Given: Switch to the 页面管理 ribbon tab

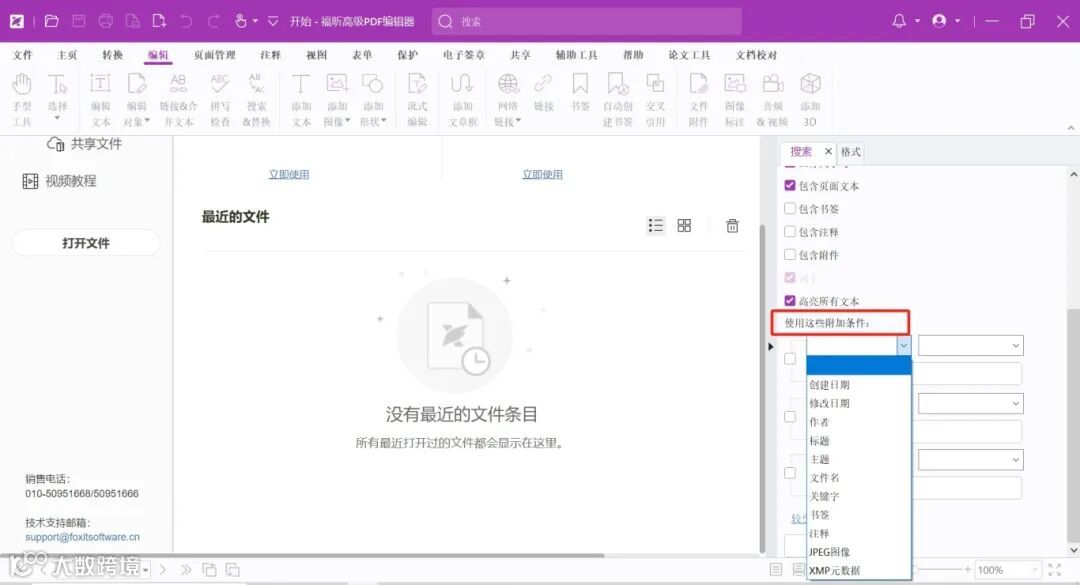Looking at the screenshot, I should (x=214, y=55).
